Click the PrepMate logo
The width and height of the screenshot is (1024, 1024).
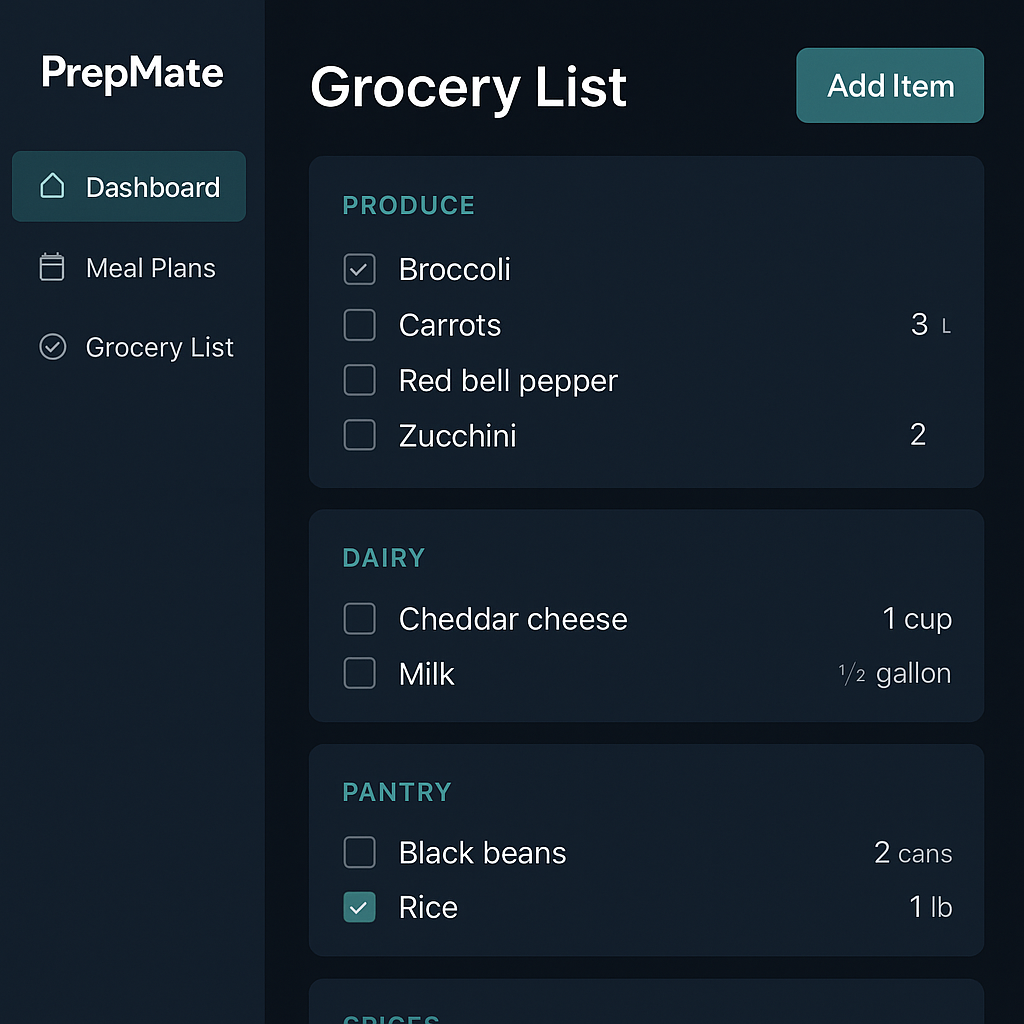pos(131,73)
